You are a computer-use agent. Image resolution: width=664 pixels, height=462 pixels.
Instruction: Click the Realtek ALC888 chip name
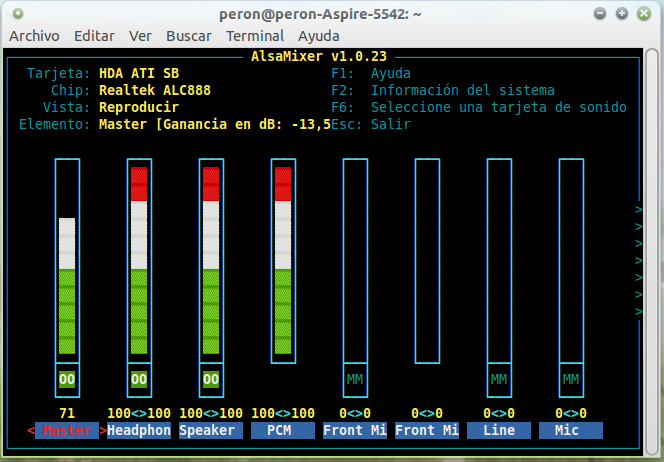pos(155,90)
